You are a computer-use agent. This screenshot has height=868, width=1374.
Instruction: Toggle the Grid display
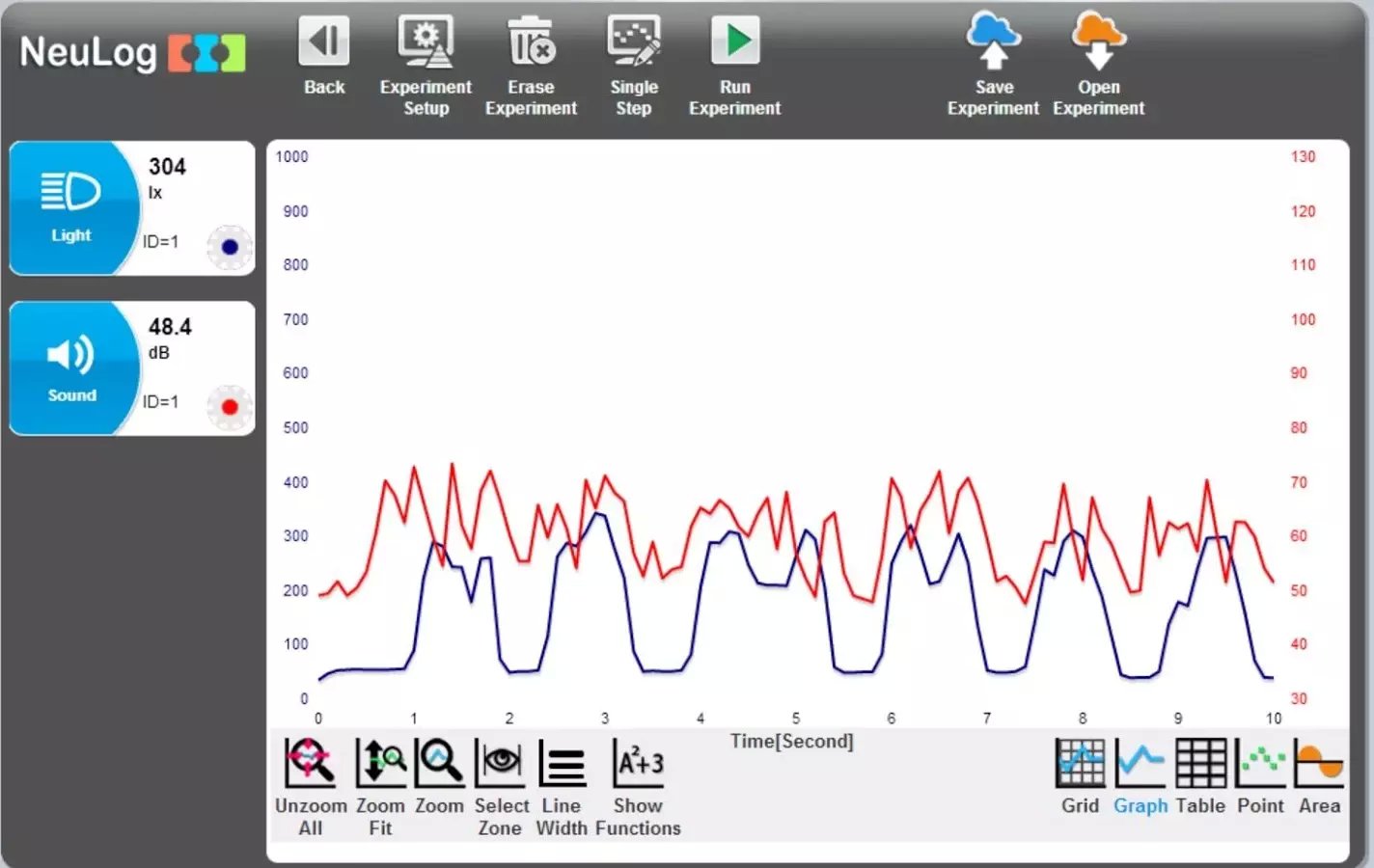pos(1080,763)
